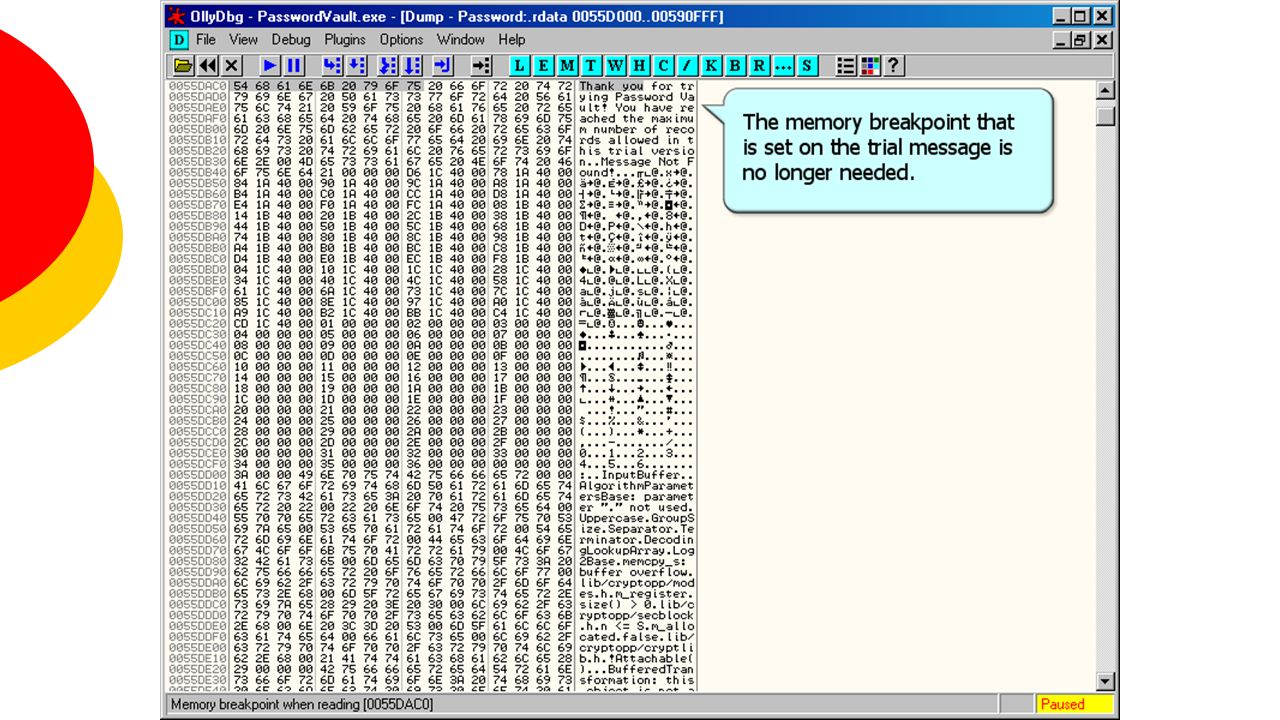This screenshot has height=720, width=1280.
Task: Open the Help menu
Action: click(511, 40)
